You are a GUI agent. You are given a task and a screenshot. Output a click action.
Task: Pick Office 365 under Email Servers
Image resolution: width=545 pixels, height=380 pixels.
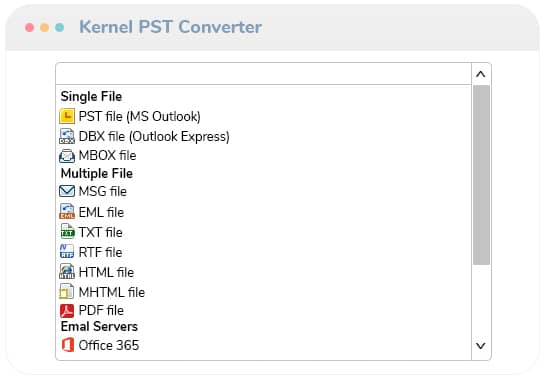(x=109, y=345)
